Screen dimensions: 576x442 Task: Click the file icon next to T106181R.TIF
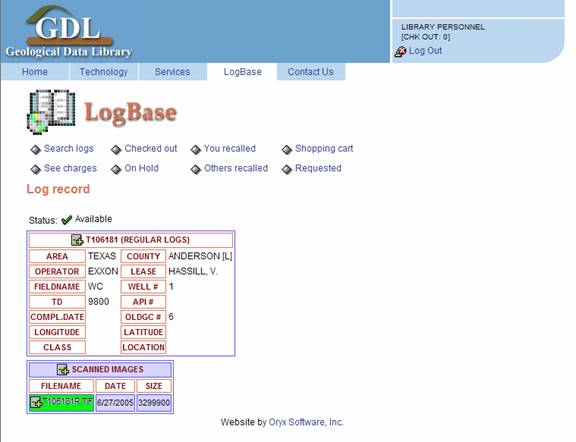[x=36, y=402]
